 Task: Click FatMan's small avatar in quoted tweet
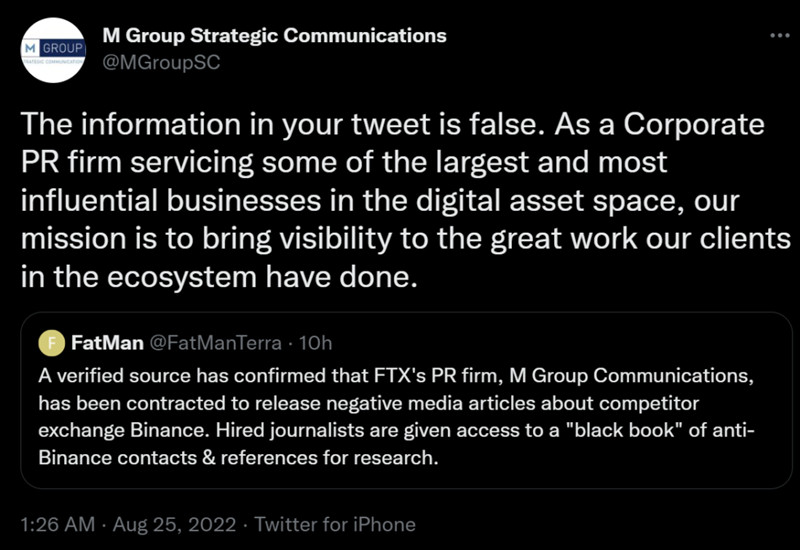(51, 343)
